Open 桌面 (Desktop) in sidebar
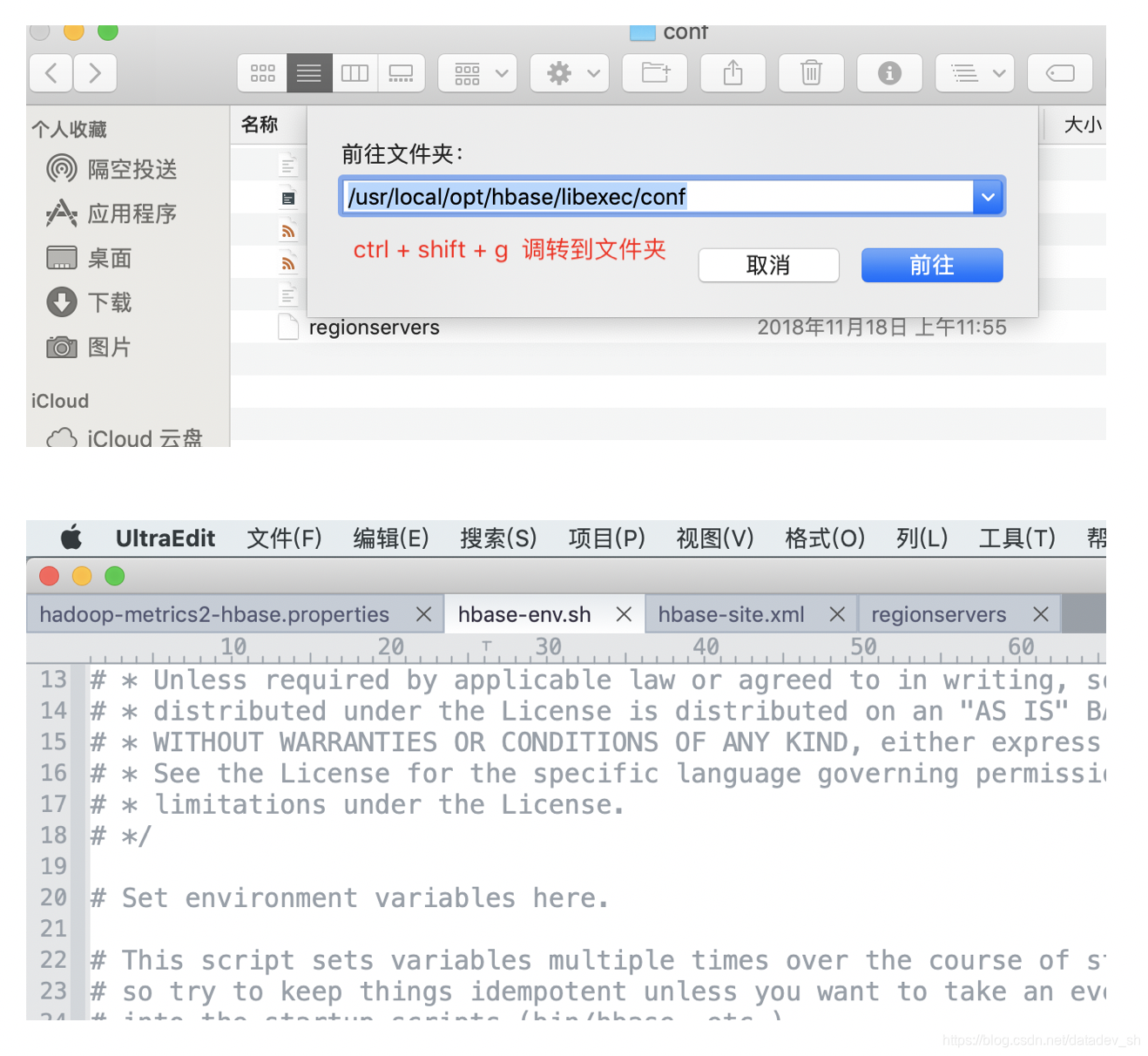The image size is (1148, 1056). click(90, 258)
